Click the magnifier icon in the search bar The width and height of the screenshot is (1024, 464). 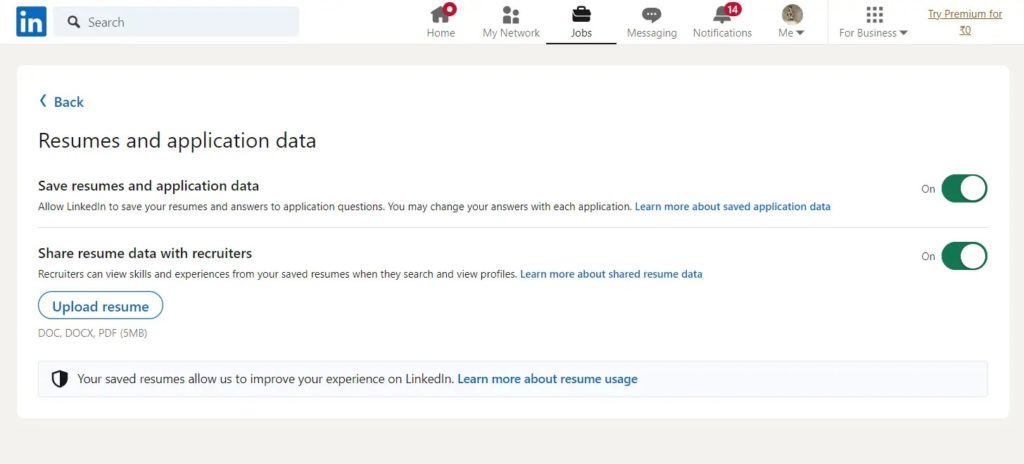pos(74,22)
